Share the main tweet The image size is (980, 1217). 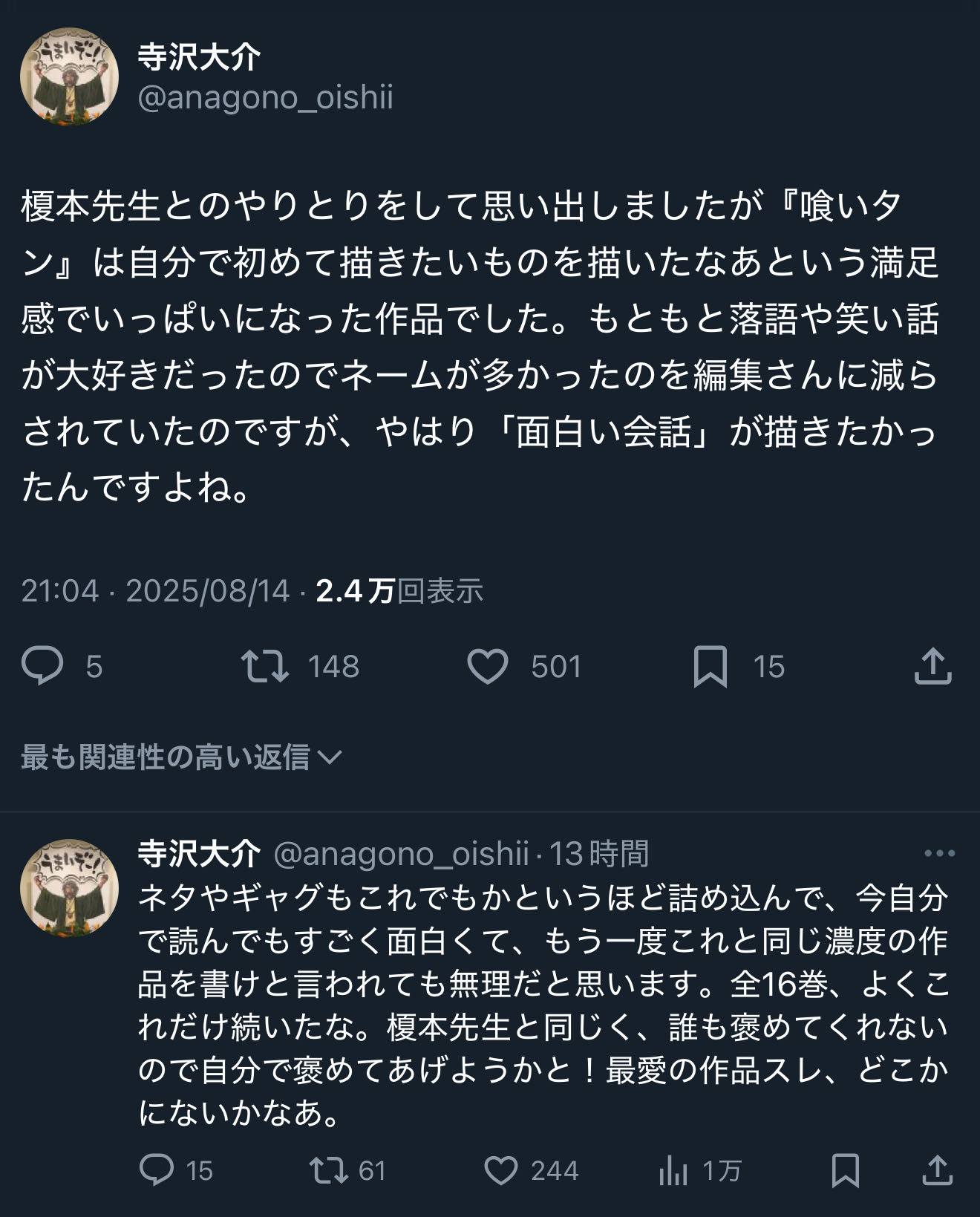(932, 665)
